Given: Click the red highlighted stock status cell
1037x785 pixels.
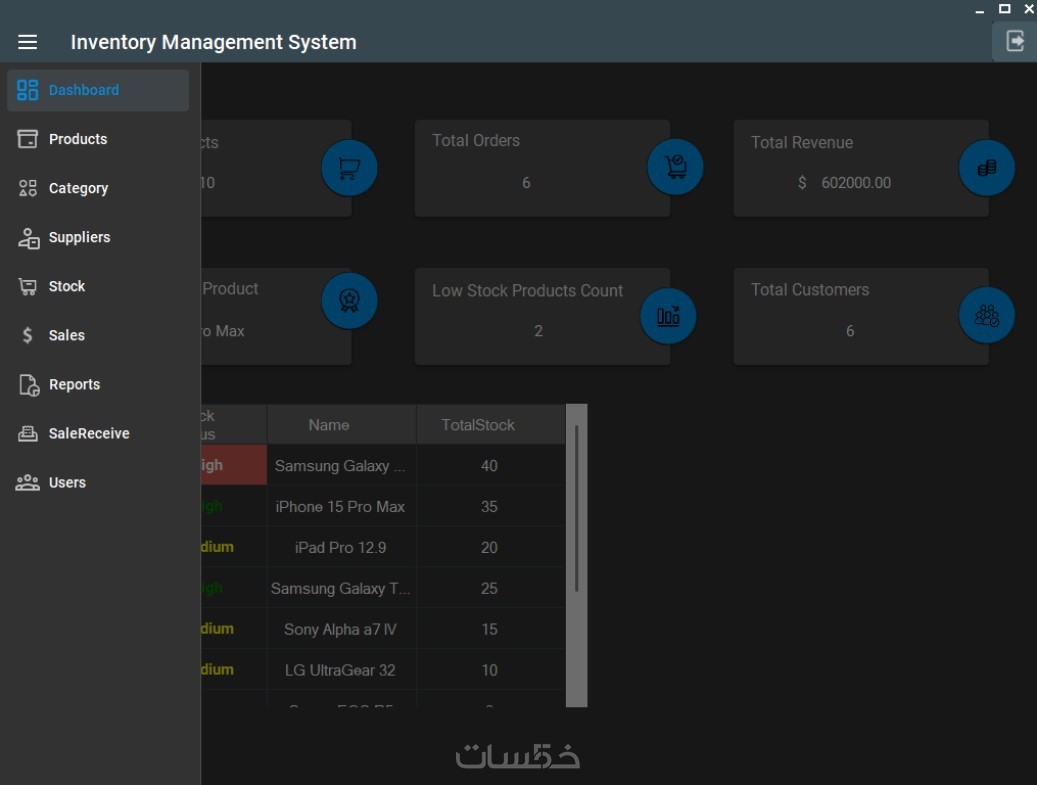Looking at the screenshot, I should (233, 465).
